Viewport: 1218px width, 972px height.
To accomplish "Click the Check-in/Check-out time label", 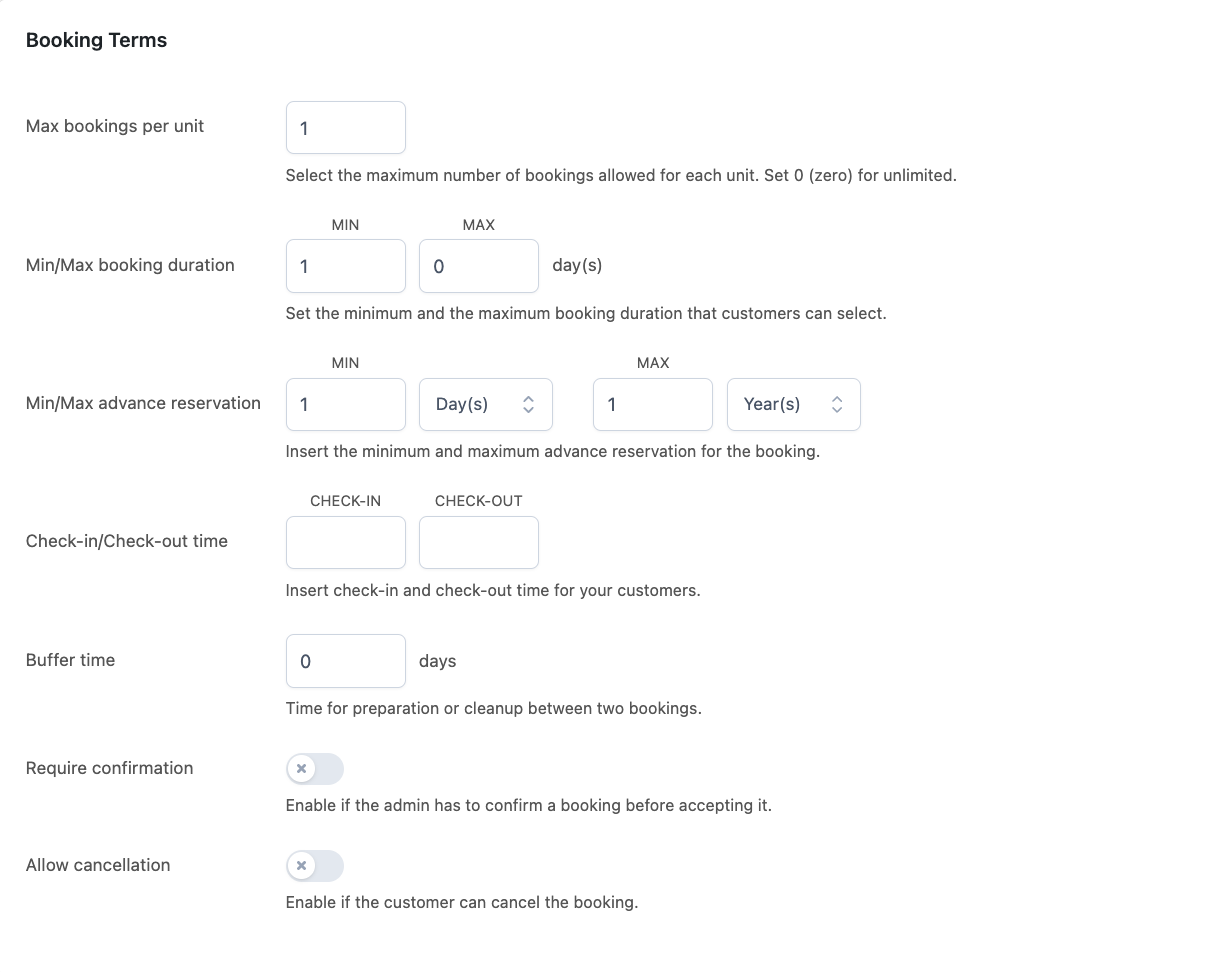I will tap(127, 541).
